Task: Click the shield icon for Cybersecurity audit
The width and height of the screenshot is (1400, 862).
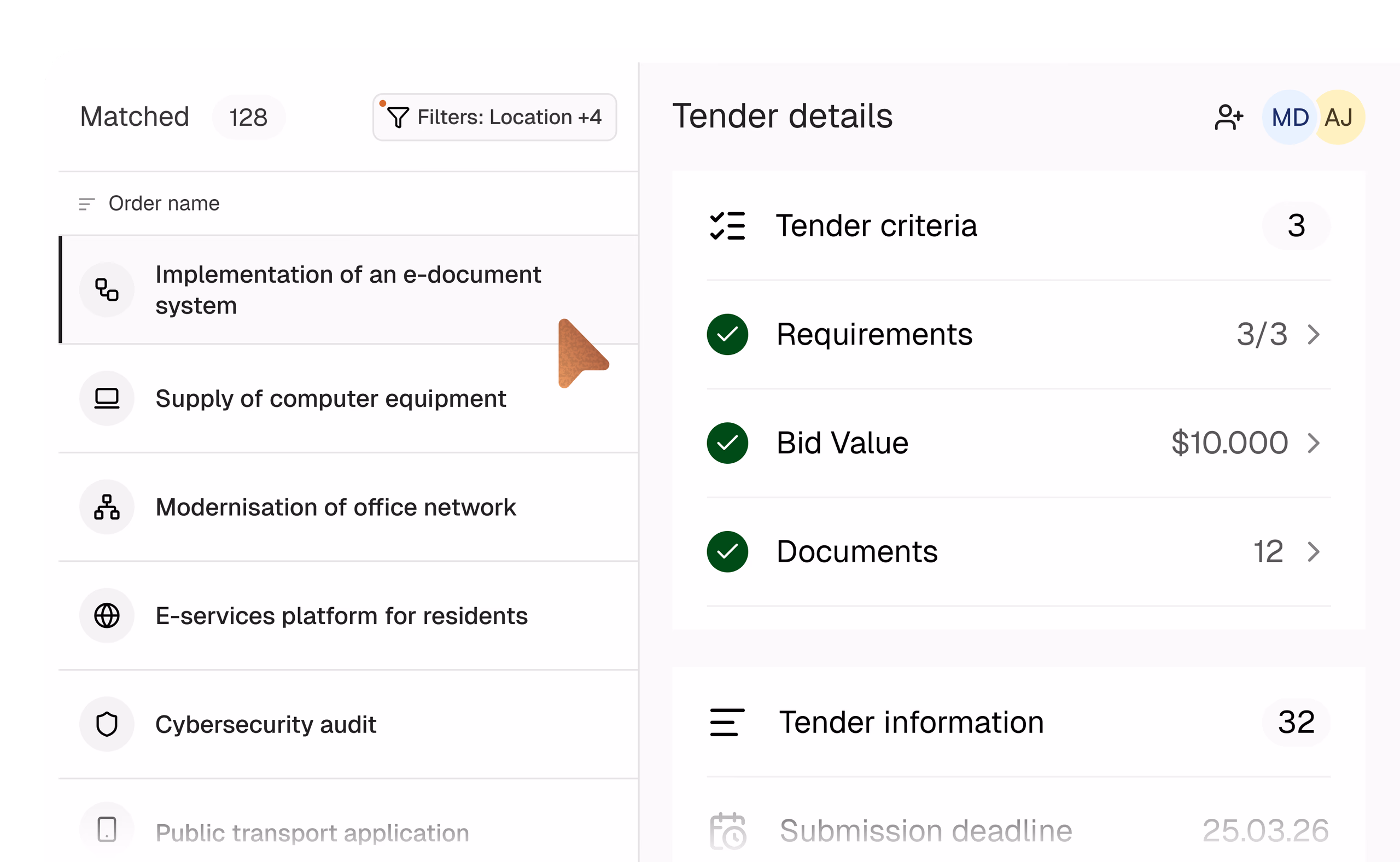Action: coord(107,724)
